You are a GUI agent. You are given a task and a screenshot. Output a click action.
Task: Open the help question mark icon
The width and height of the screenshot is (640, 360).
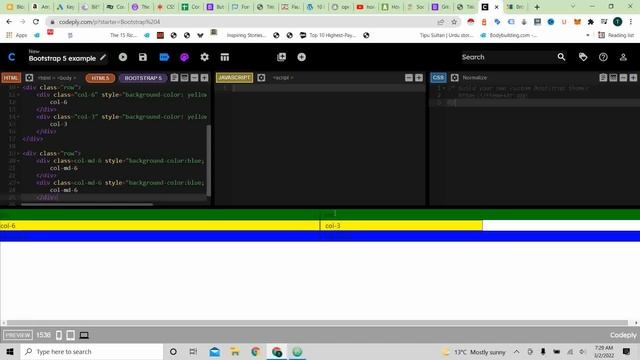[x=603, y=57]
